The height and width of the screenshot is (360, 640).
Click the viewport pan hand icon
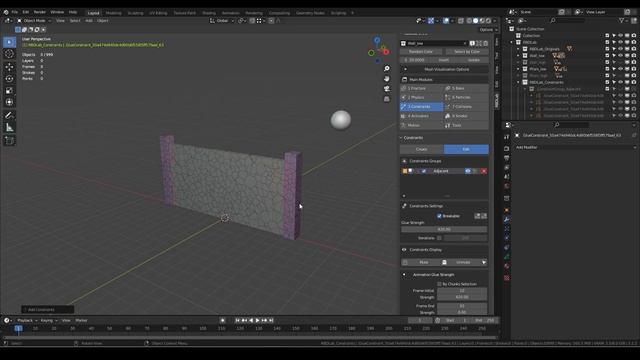coord(387,78)
